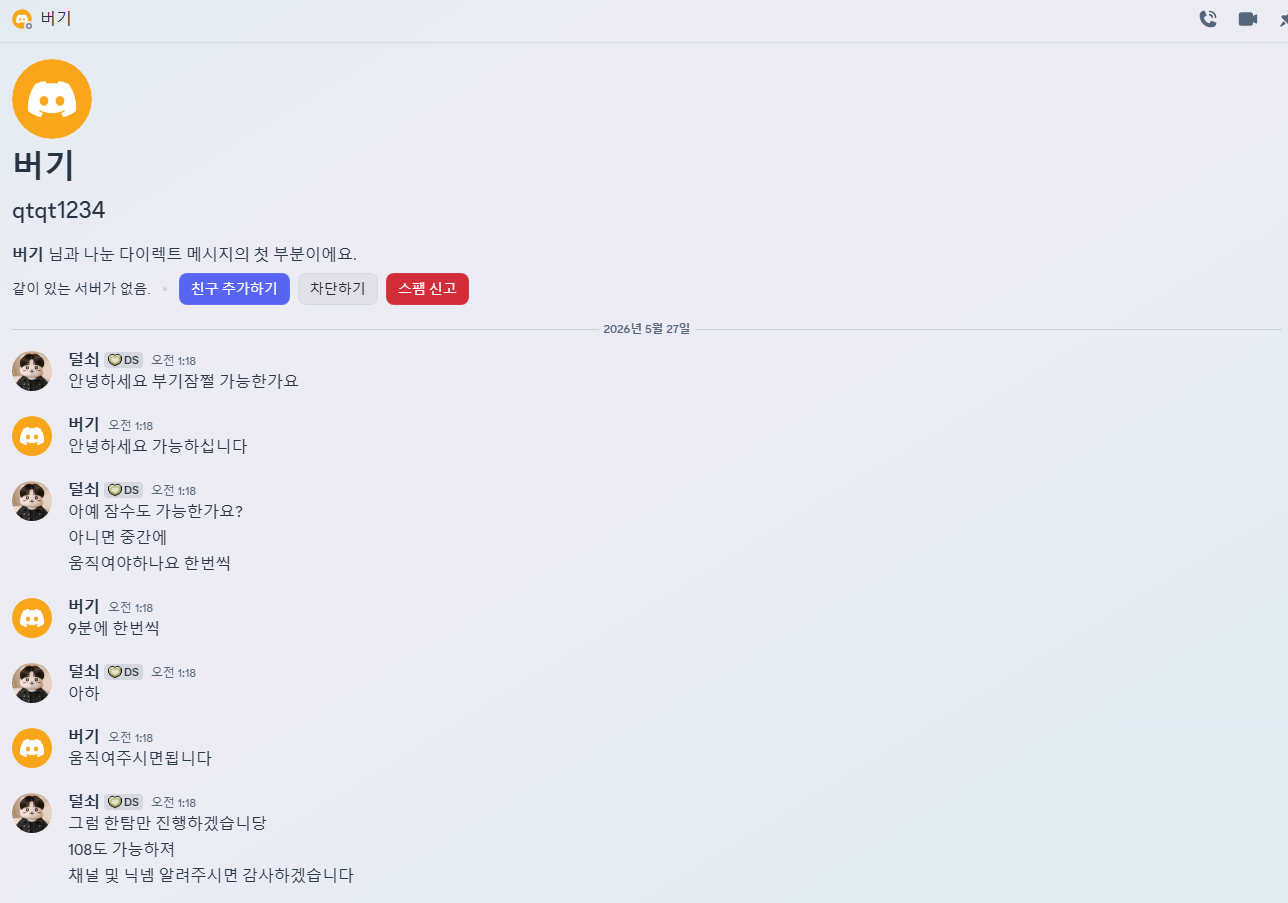Click 차단하기 button

(x=338, y=289)
